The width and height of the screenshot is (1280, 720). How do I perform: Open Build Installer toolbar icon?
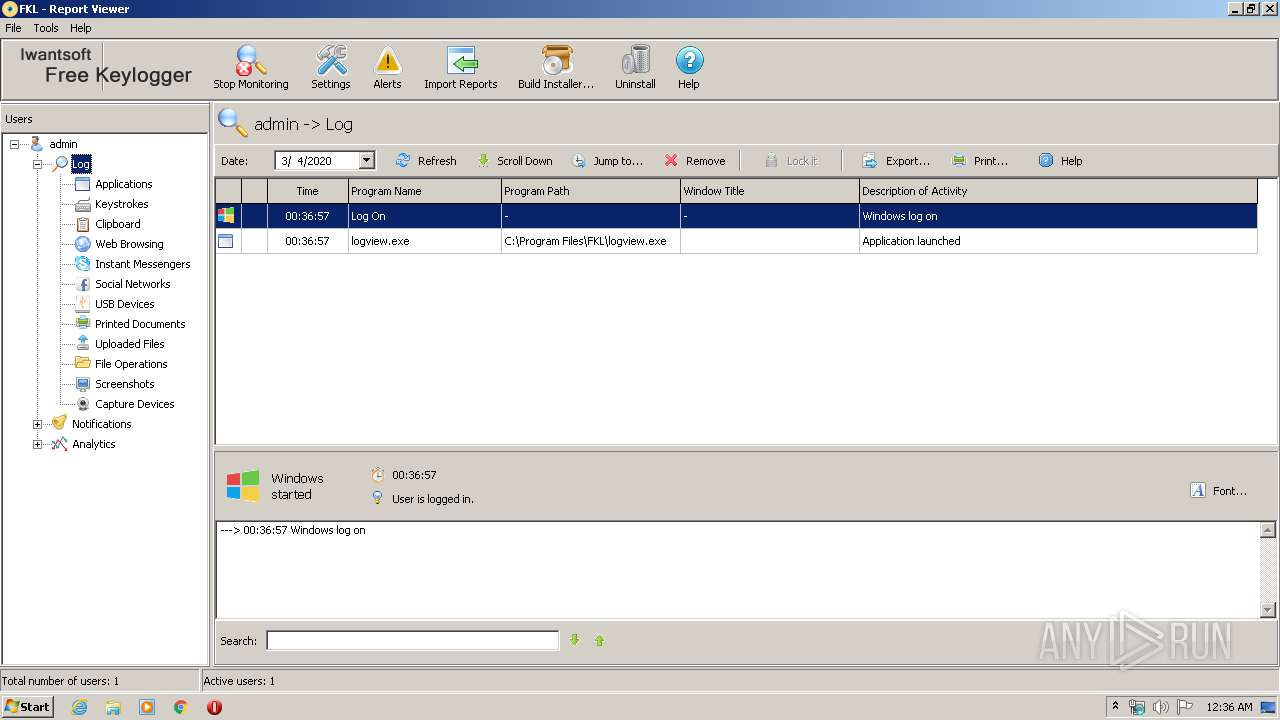(x=556, y=67)
